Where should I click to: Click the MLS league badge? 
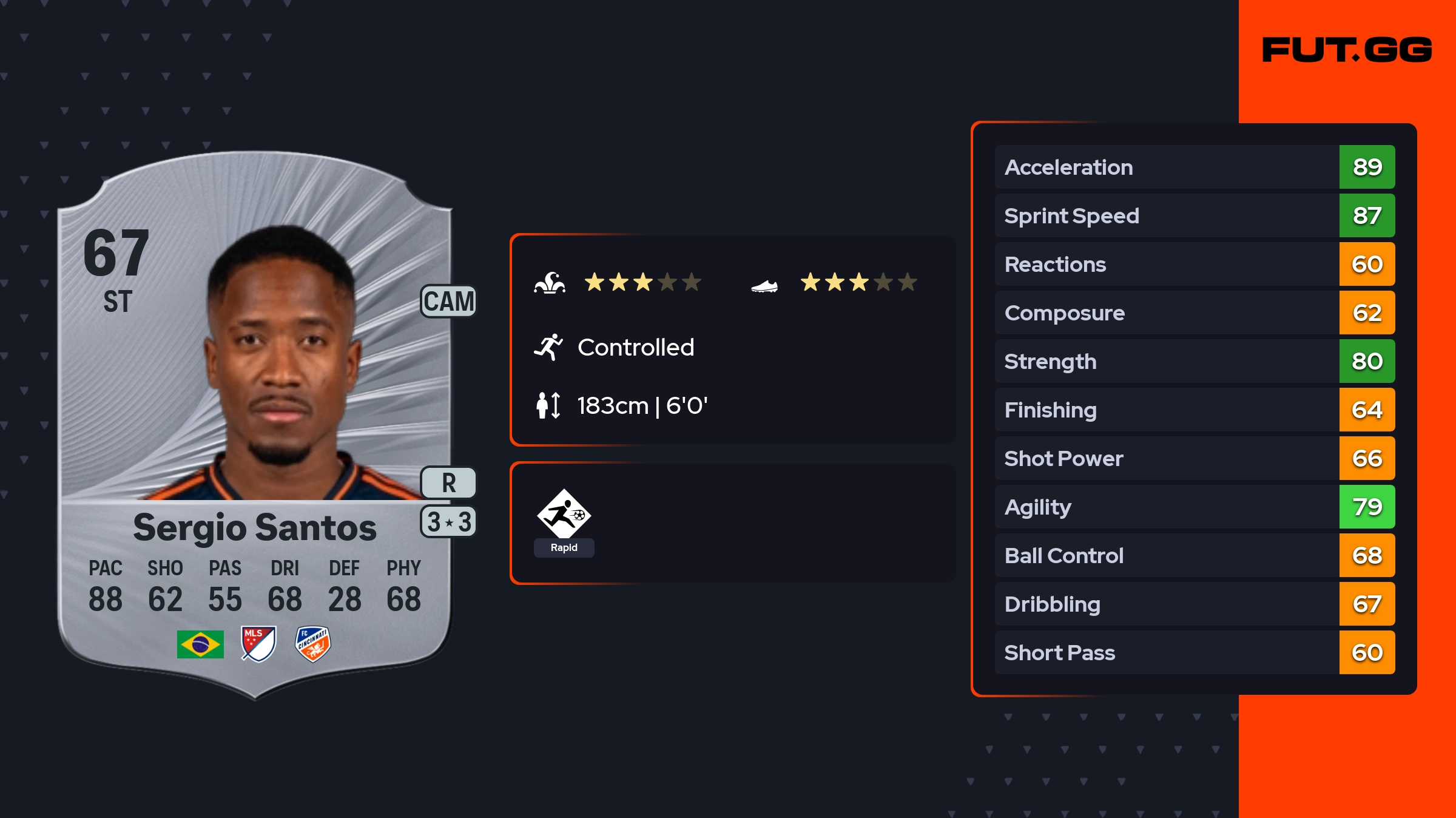258,644
